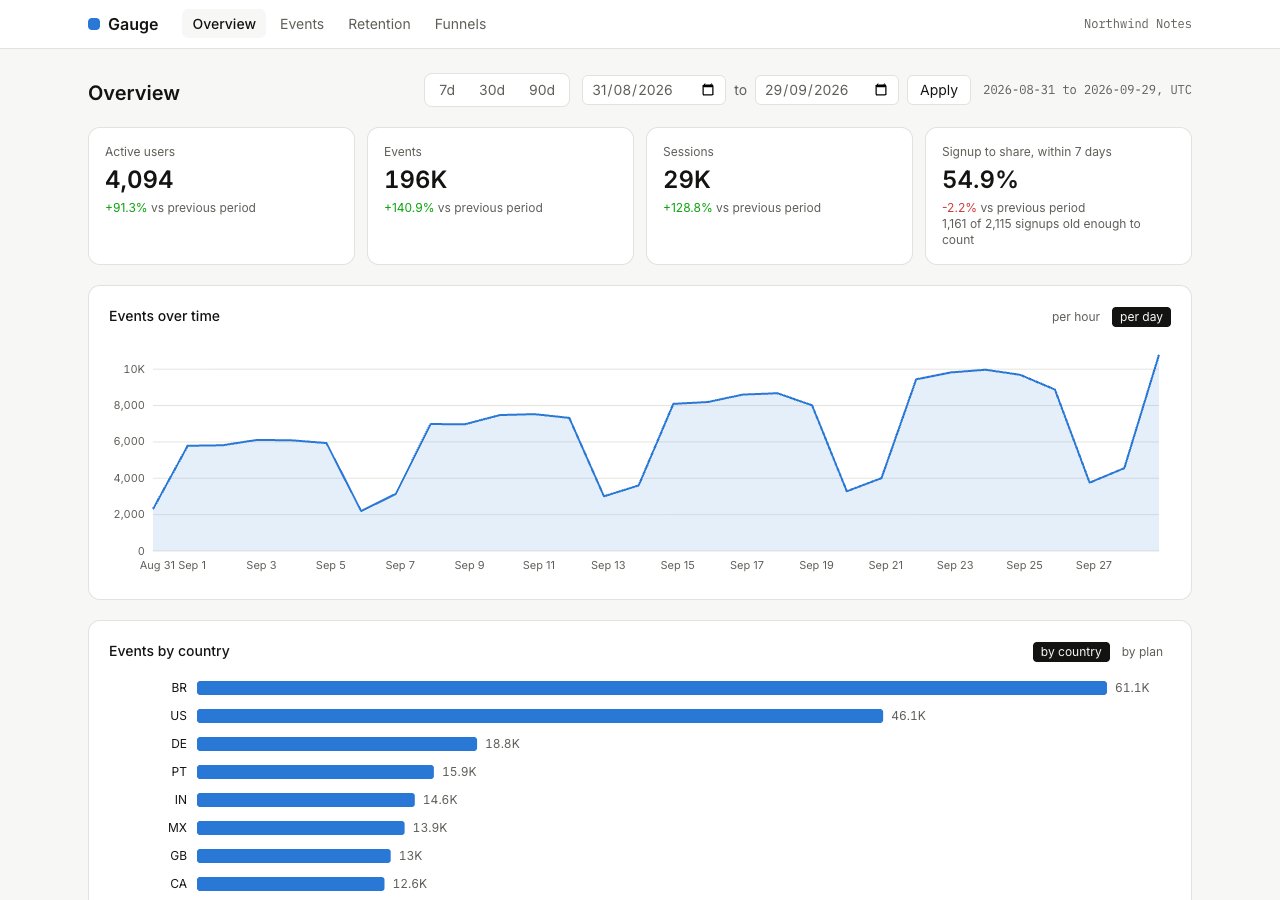1280x900 pixels.
Task: Click the DE bar in country chart
Action: pyautogui.click(x=337, y=744)
